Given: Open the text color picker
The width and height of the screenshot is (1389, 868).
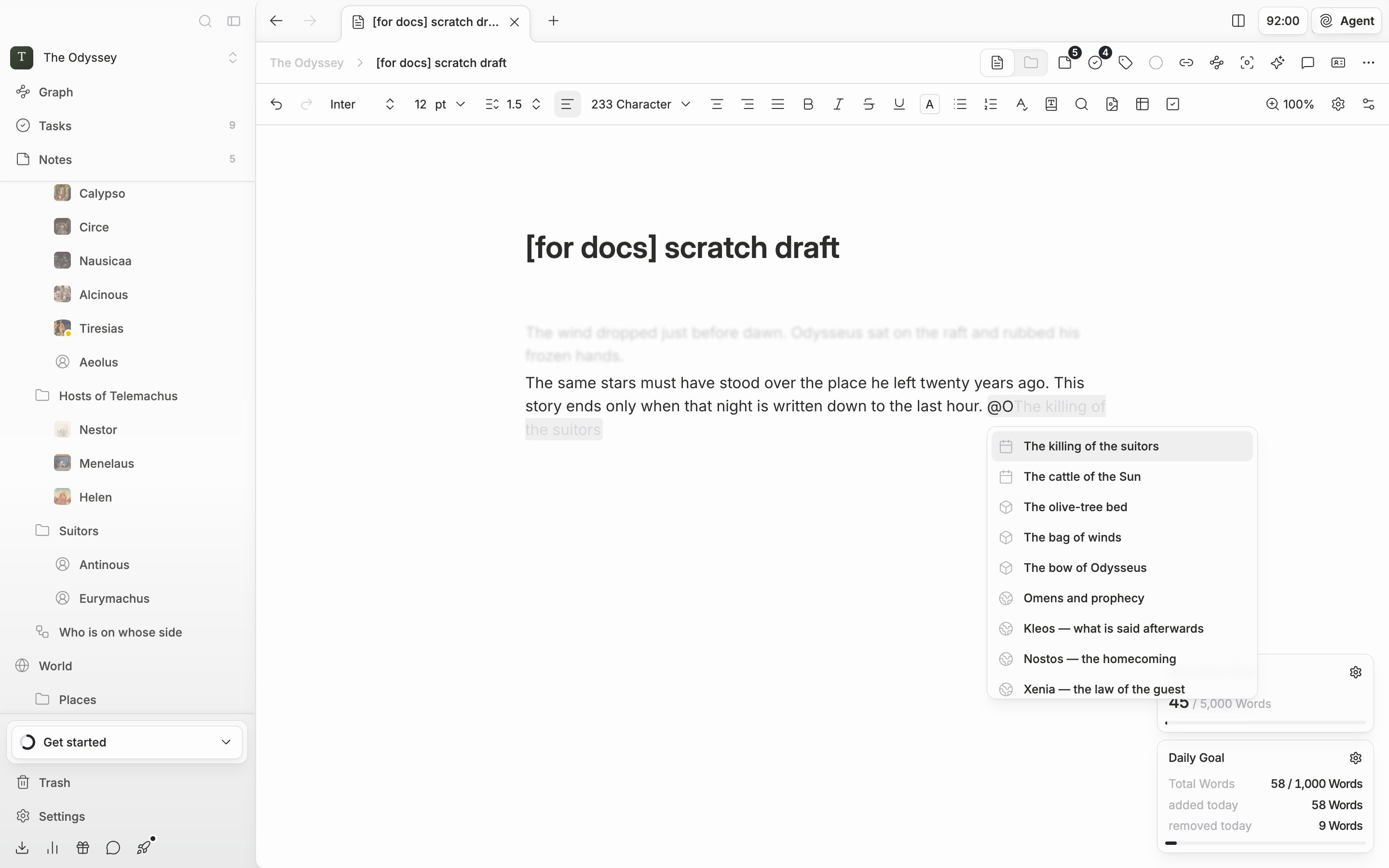Looking at the screenshot, I should (930, 104).
